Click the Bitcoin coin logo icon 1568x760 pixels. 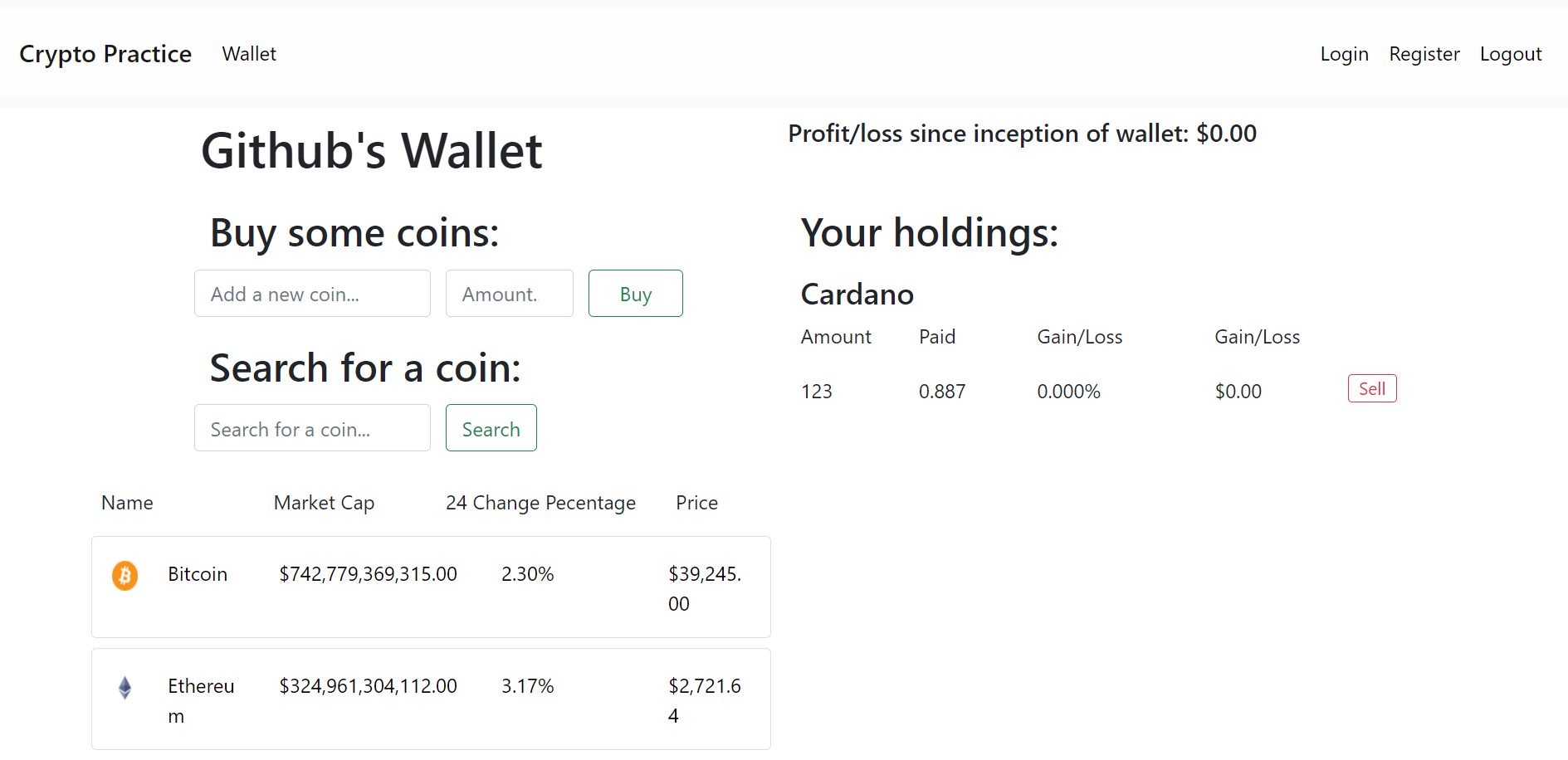pyautogui.click(x=125, y=575)
